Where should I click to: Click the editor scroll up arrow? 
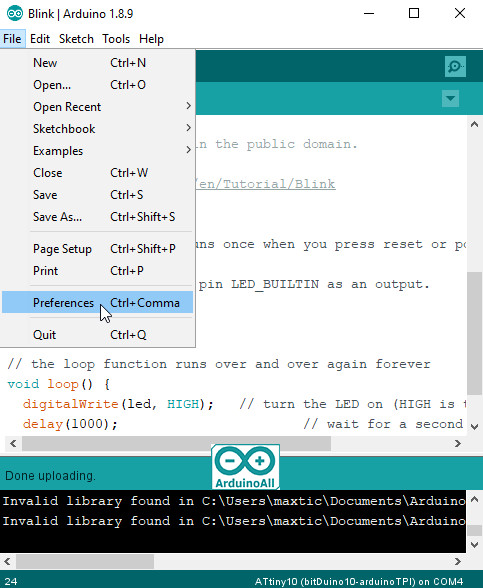(474, 124)
